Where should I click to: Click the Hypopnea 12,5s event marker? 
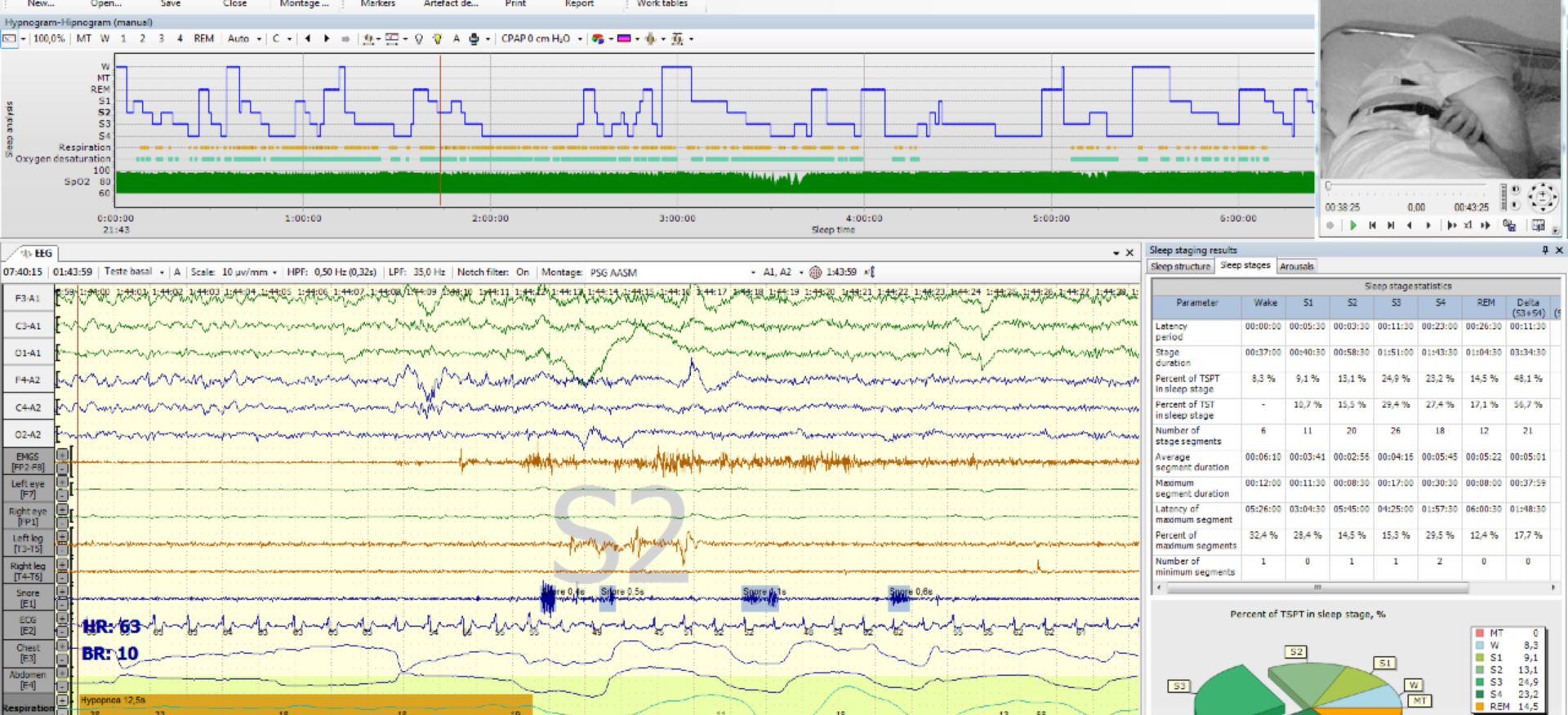tap(306, 704)
